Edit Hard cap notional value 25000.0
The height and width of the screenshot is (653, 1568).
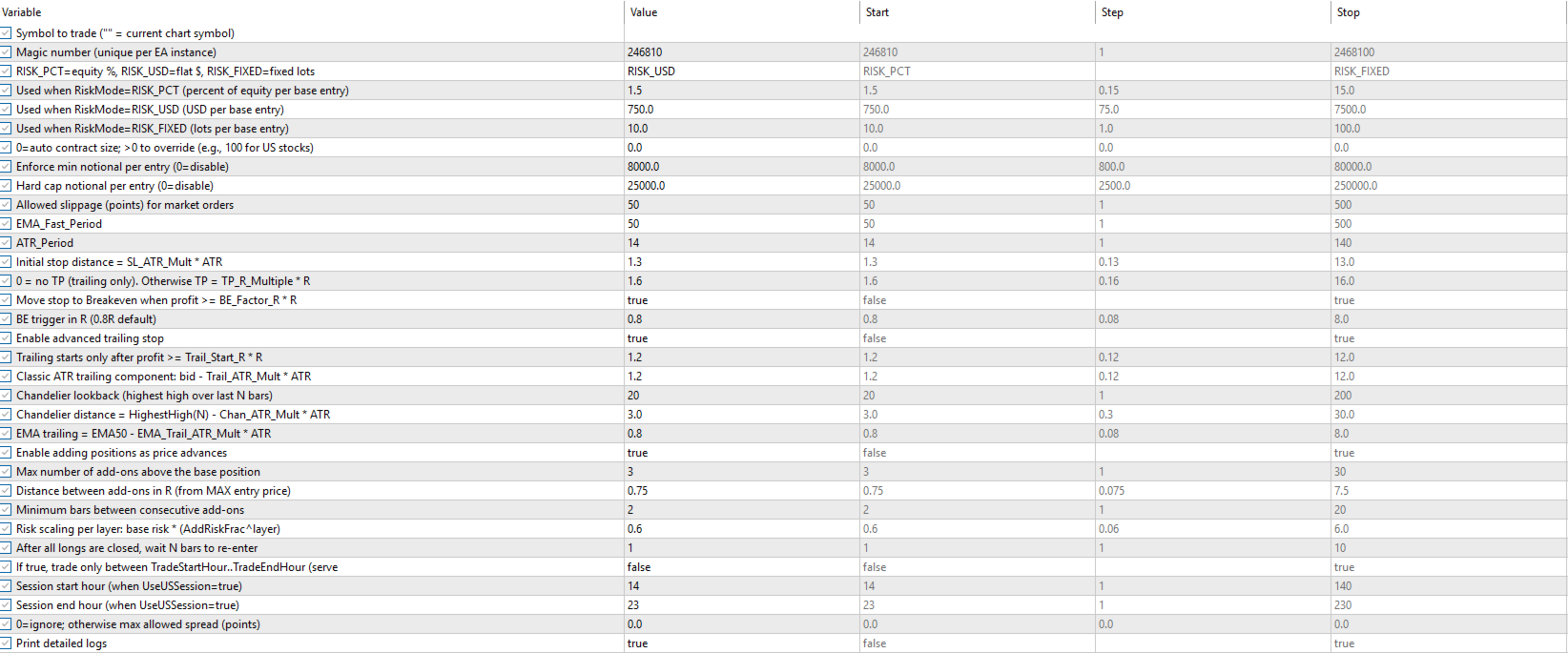pos(741,186)
